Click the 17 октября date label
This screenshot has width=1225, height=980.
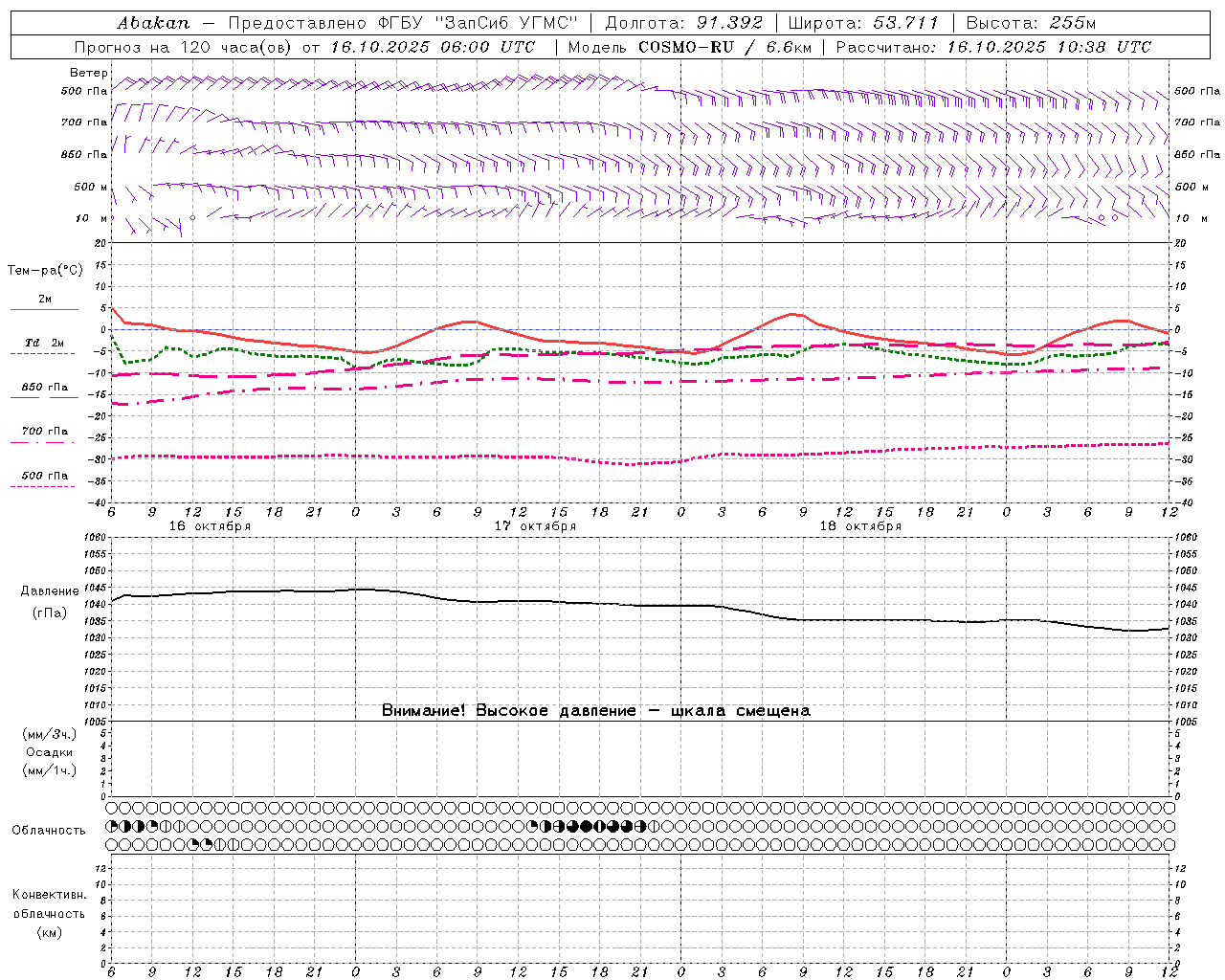tap(535, 526)
